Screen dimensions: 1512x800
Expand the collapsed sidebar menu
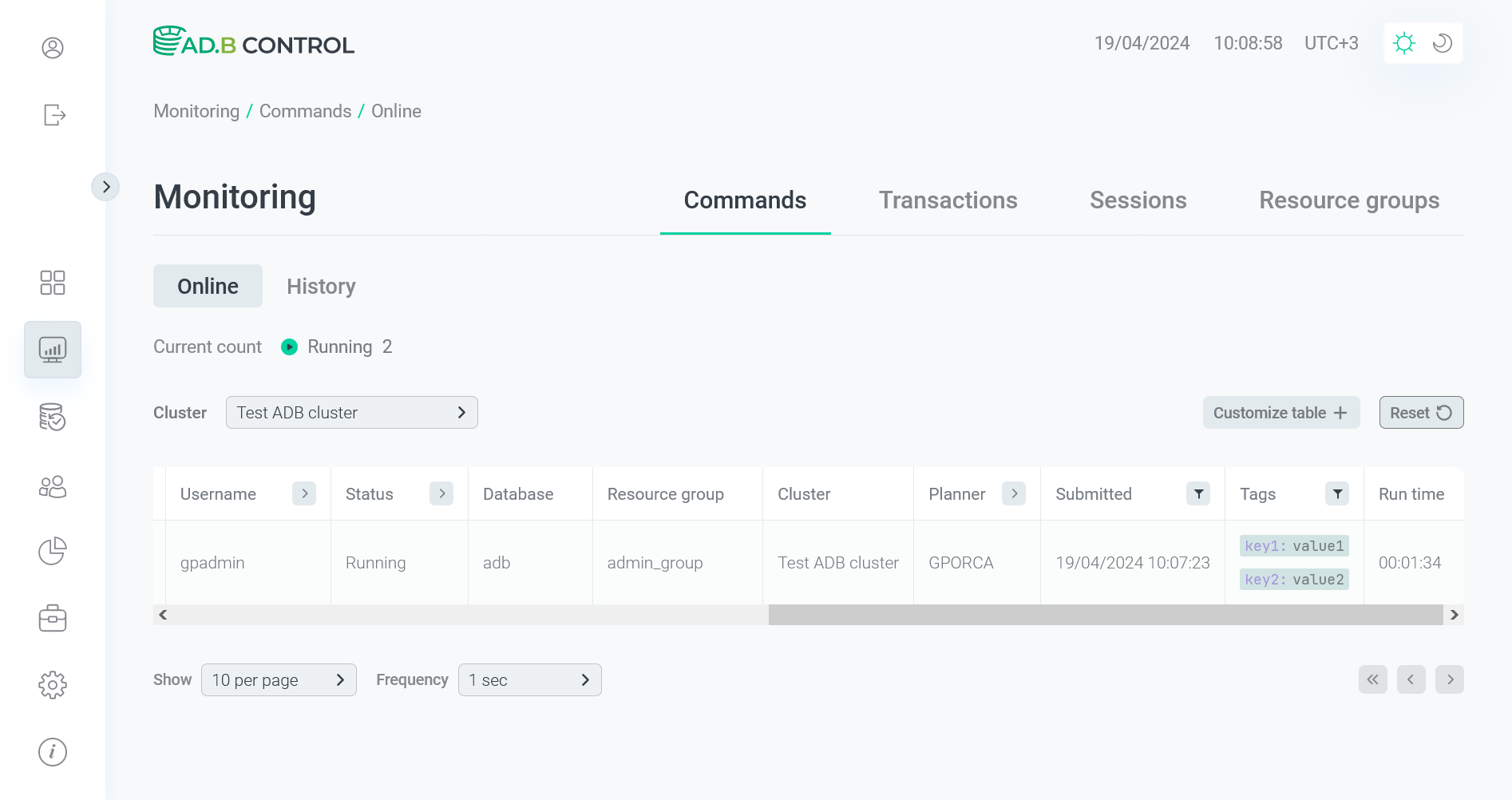[105, 187]
